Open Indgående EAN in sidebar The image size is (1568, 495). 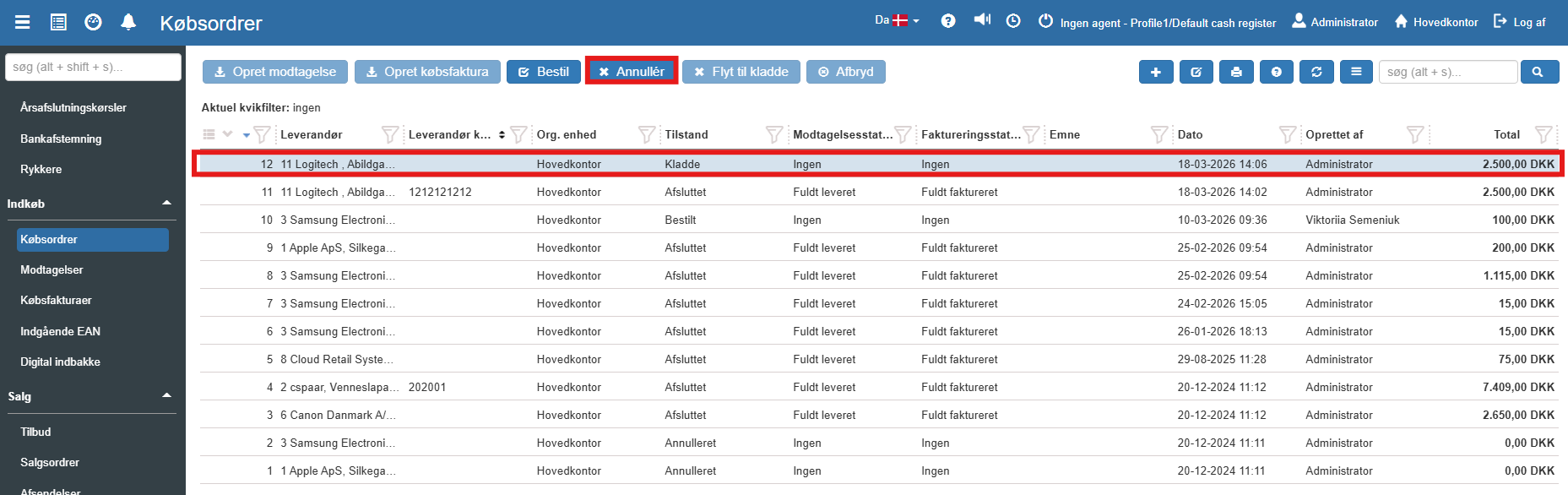point(60,331)
